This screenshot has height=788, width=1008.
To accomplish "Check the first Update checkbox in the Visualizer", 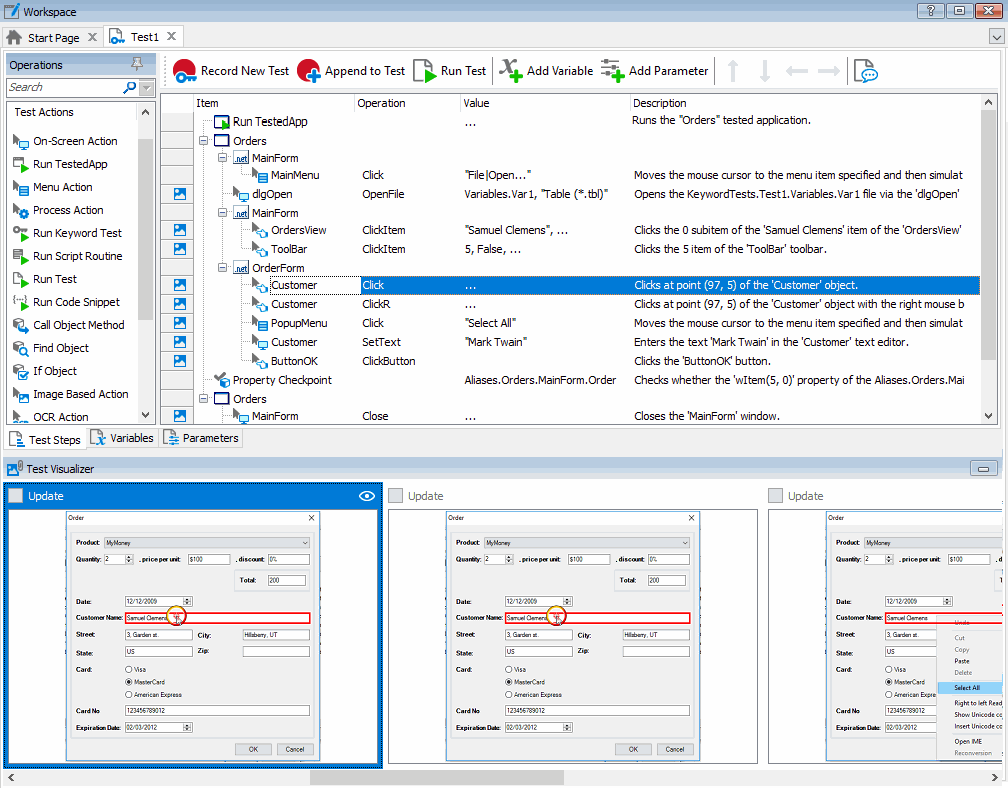I will pos(15,496).
